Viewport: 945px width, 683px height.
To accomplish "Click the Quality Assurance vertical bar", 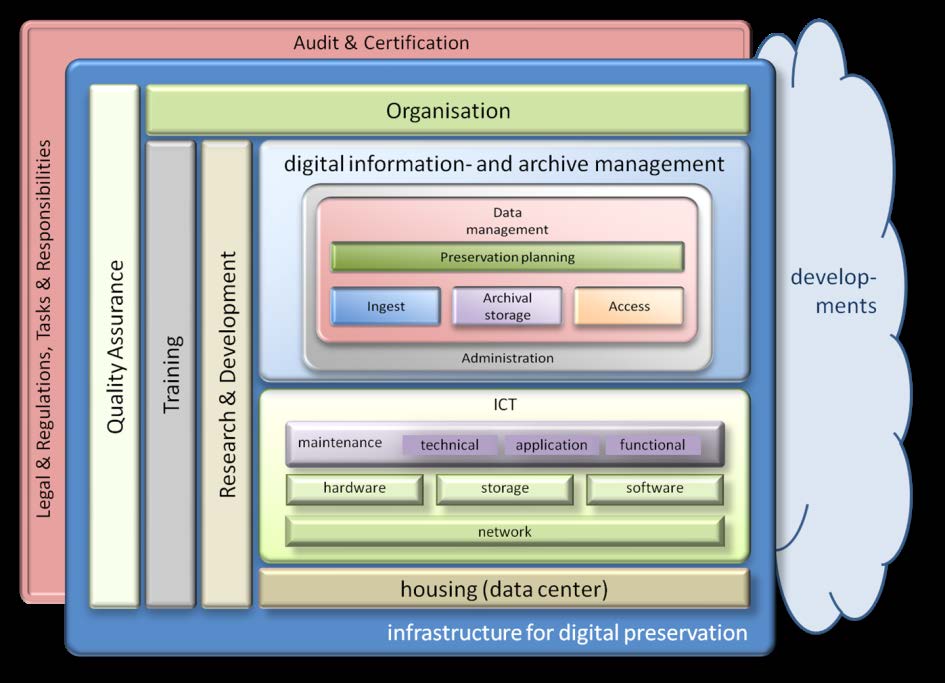I will click(115, 346).
